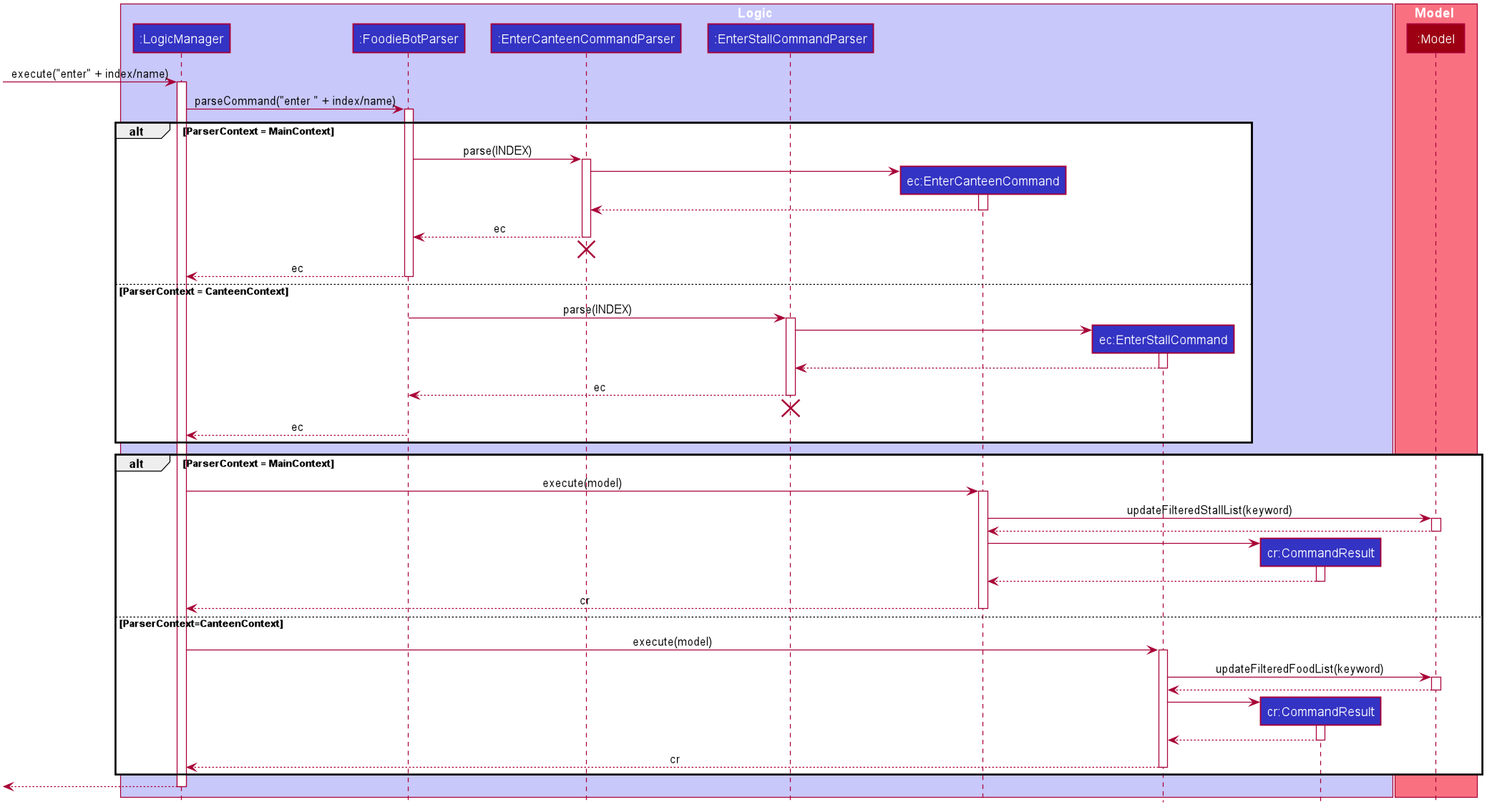Click 'ec' return to LogicManager in CanteenContext

[x=297, y=427]
